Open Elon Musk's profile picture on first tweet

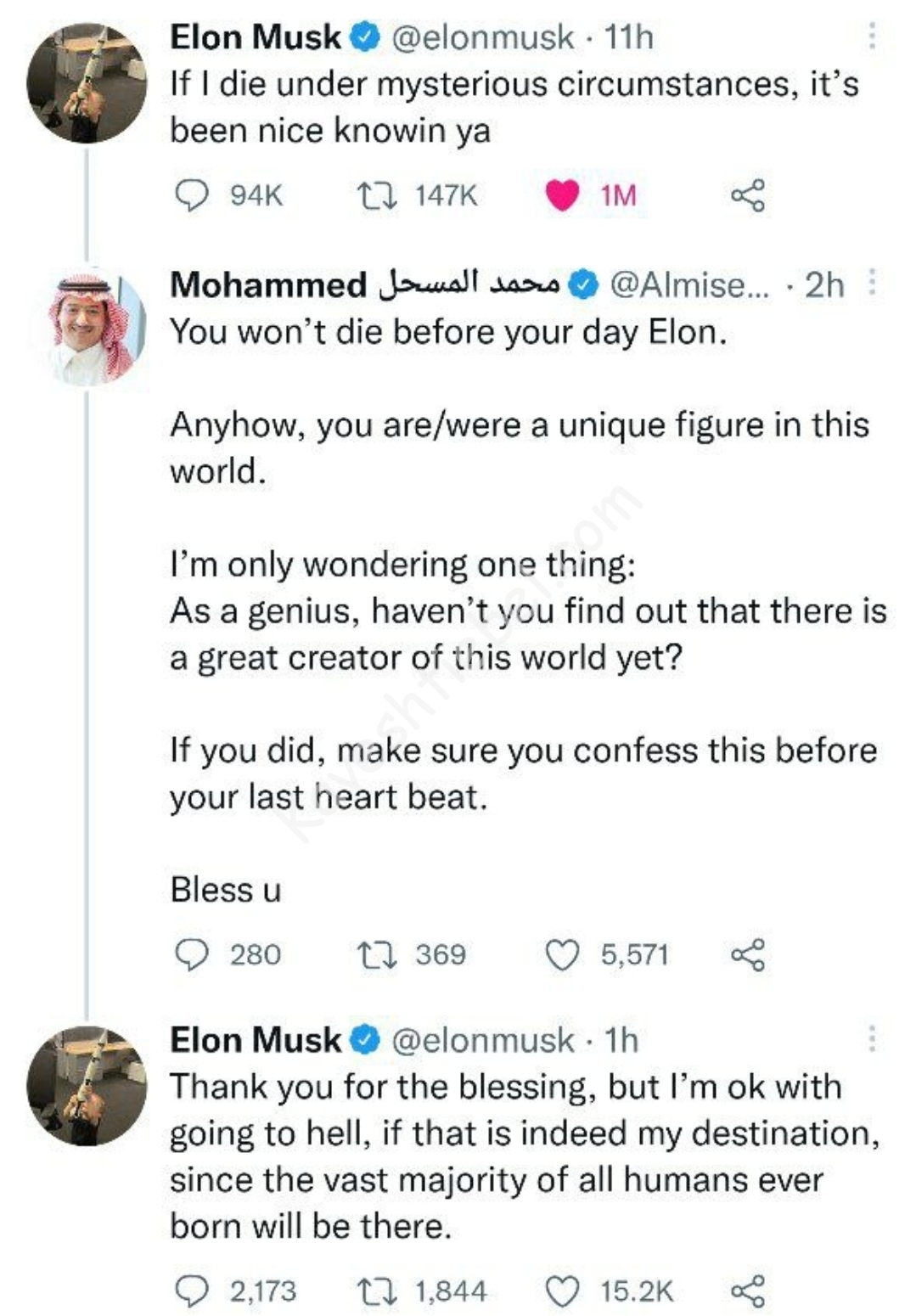point(87,83)
